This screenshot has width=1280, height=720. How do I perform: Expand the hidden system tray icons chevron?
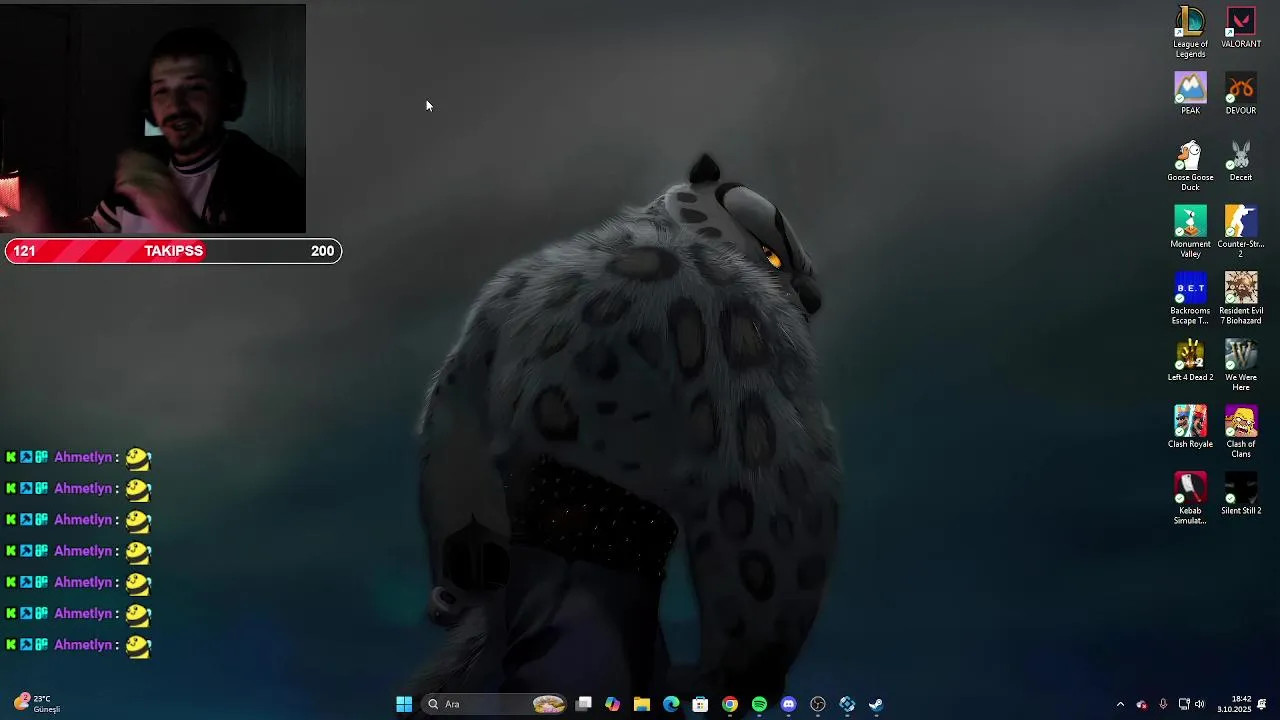pos(1120,704)
